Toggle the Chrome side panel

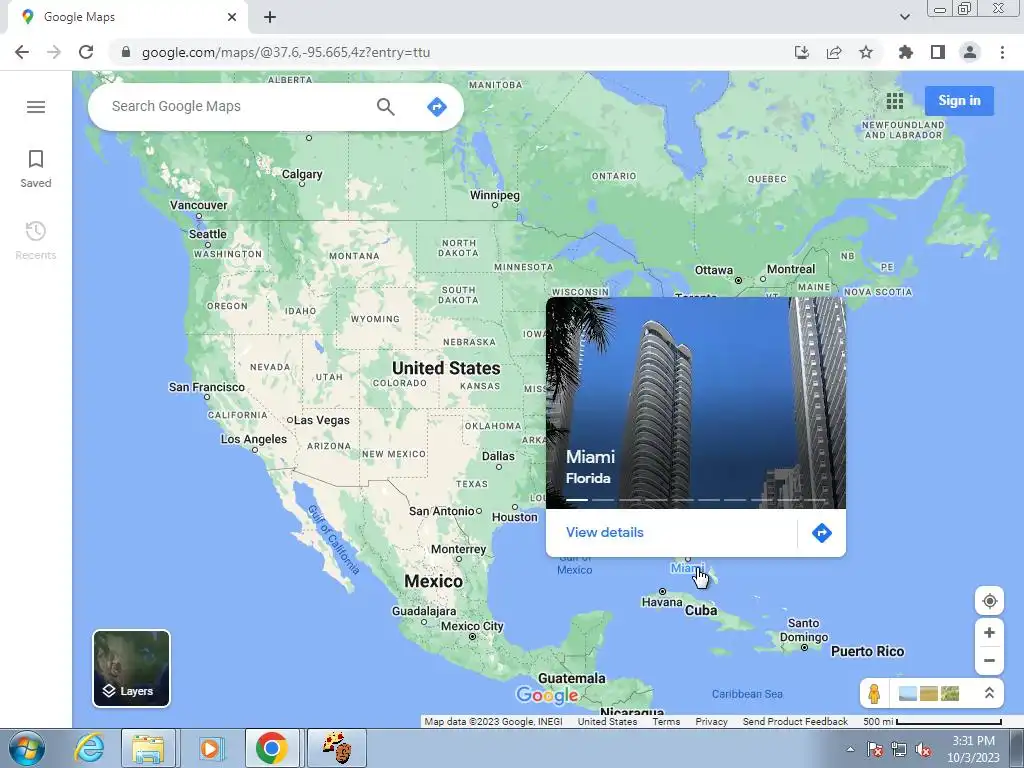(x=938, y=52)
